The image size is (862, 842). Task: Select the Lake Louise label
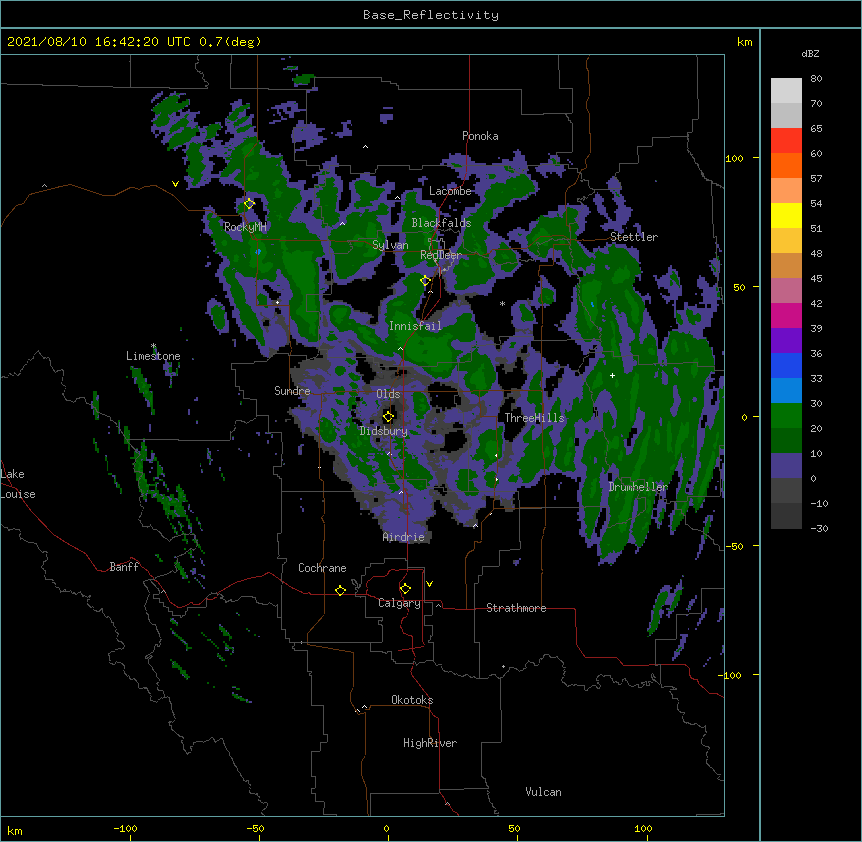(18, 484)
